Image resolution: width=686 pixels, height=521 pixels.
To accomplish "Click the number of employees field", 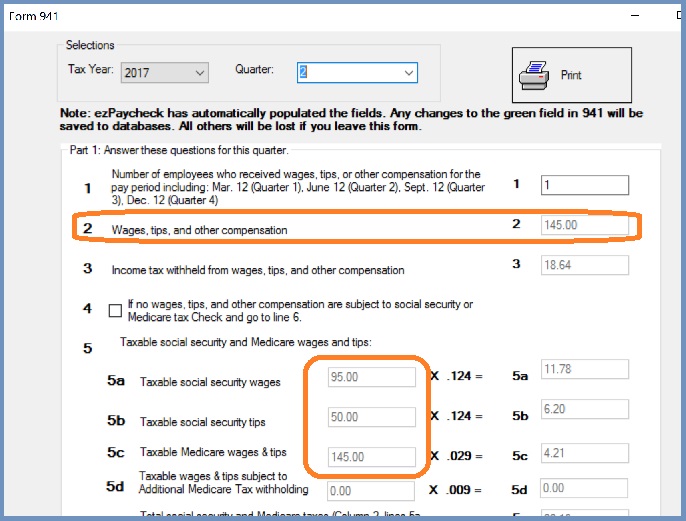I will [584, 185].
